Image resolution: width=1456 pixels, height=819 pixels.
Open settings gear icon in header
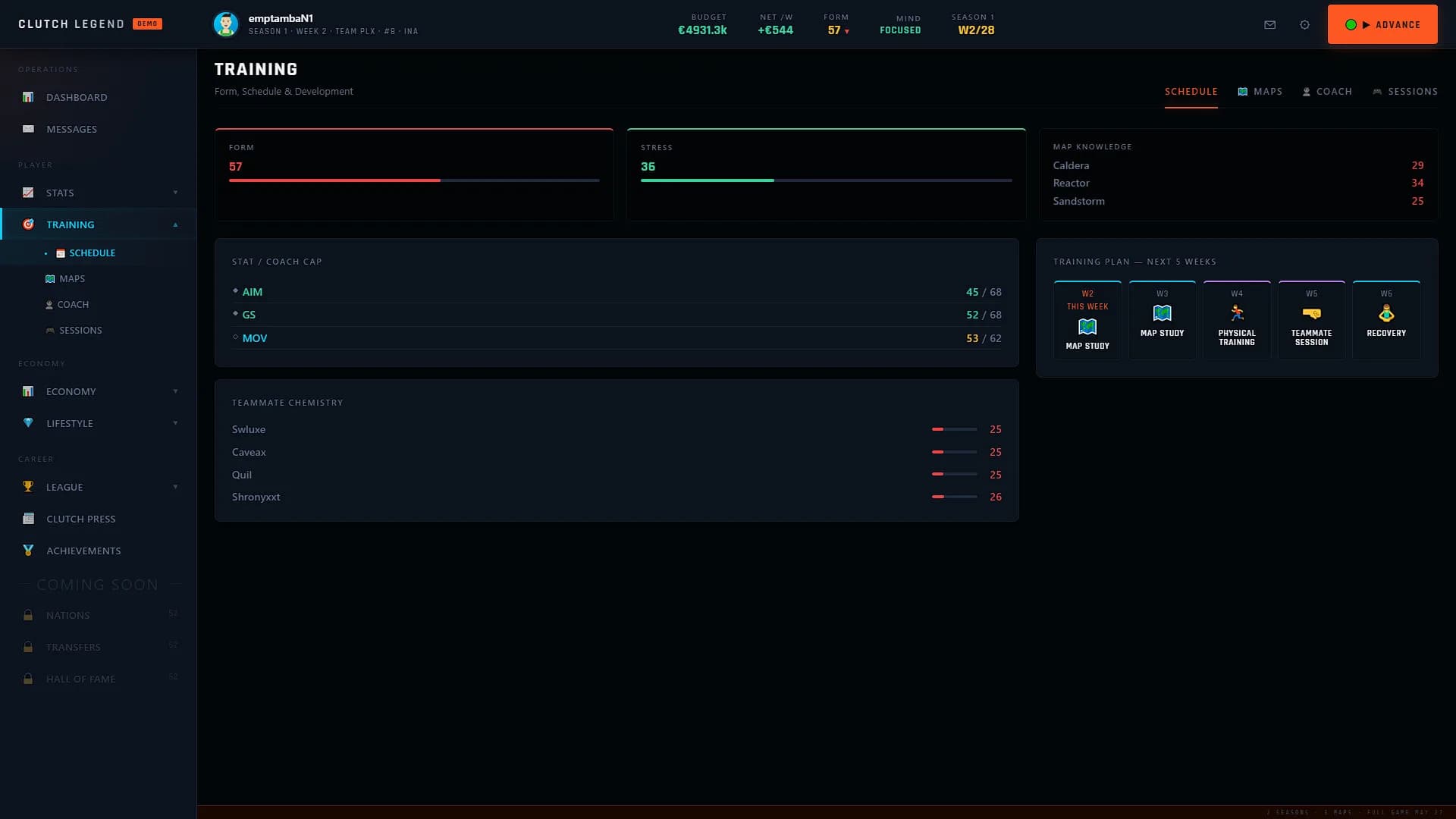tap(1304, 24)
